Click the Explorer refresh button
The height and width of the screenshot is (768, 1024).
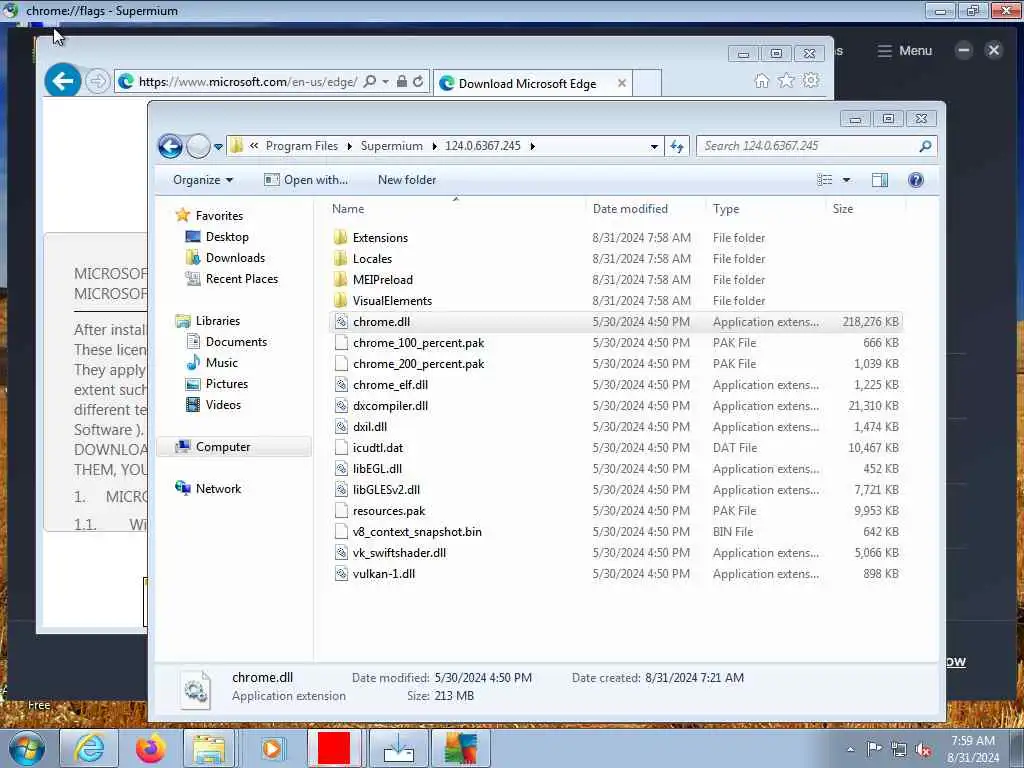click(x=677, y=146)
